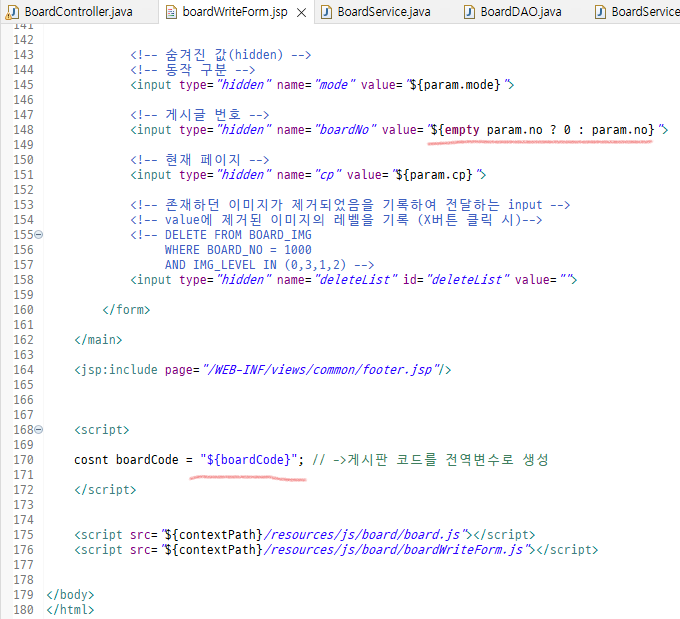The width and height of the screenshot is (680, 619).
Task: Select the boardWriteForm.jsp tab
Action: [x=234, y=12]
